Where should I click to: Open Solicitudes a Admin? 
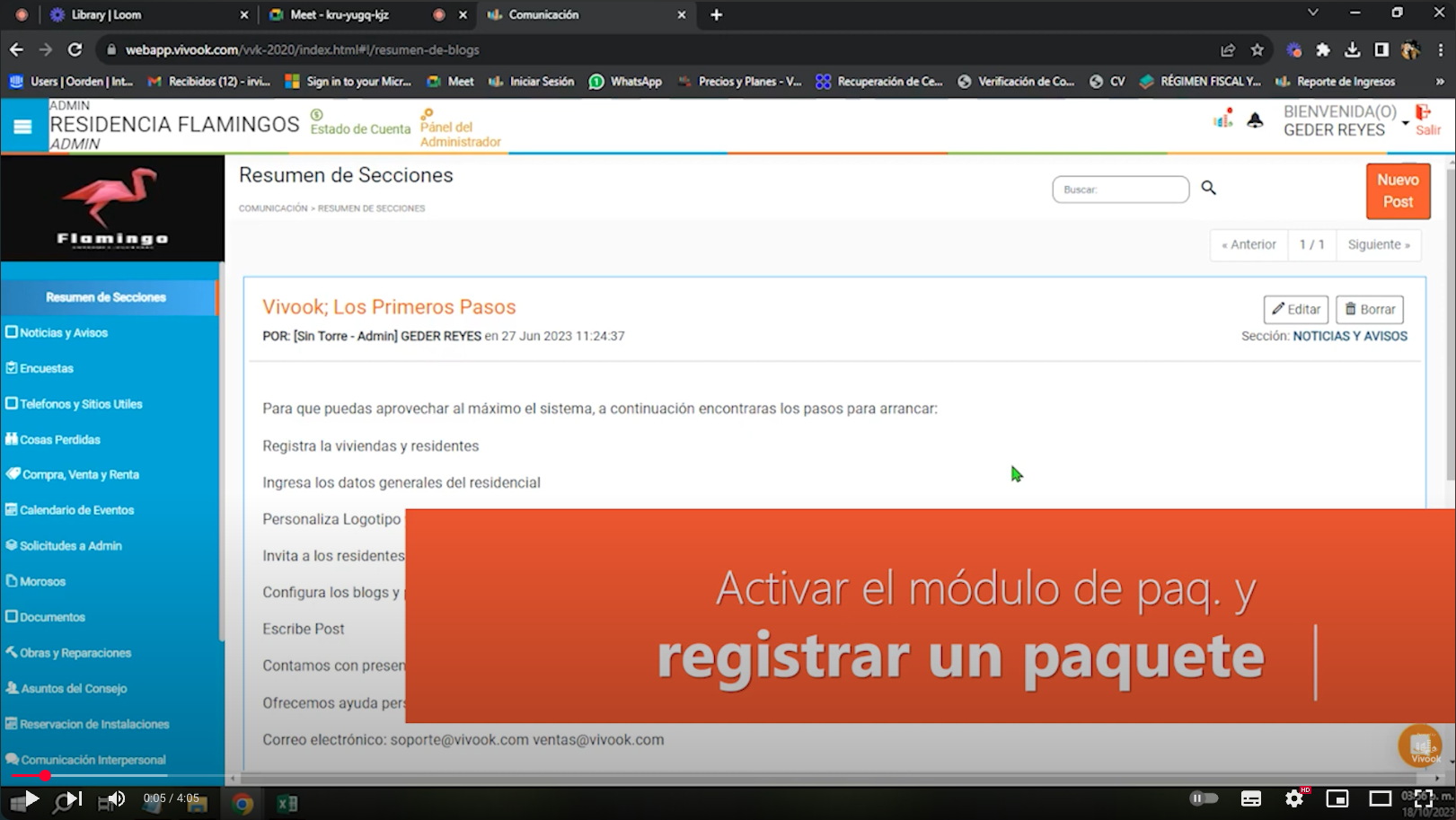70,545
